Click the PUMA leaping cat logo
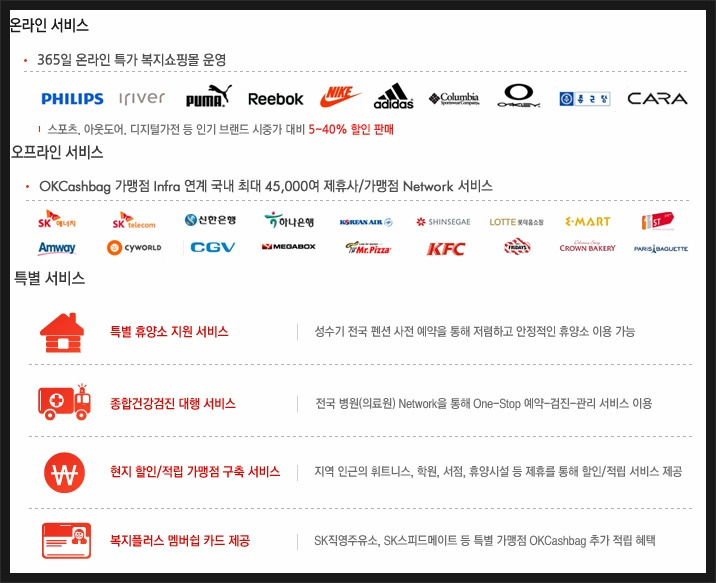Viewport: 716px width, 583px height. (x=209, y=96)
